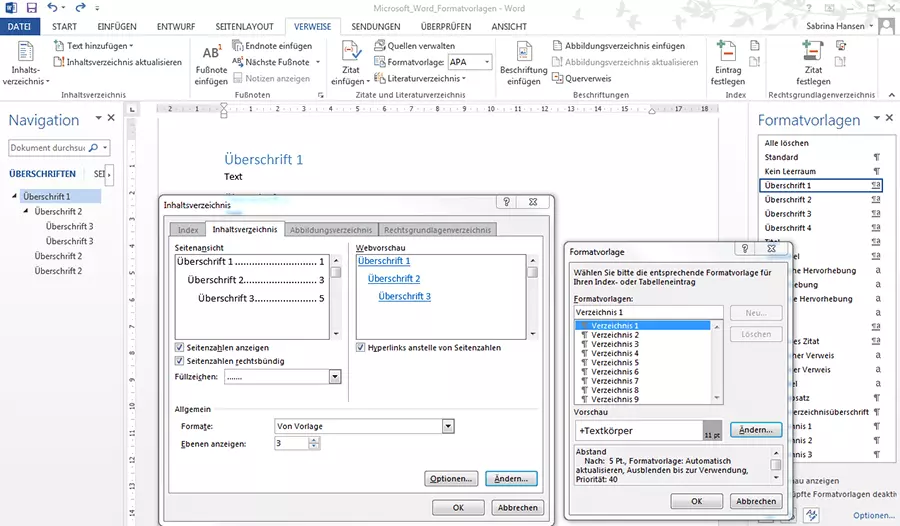Click the Optionen... button in Inhaltsverzeichnis dialog
900x526 pixels.
click(x=451, y=479)
